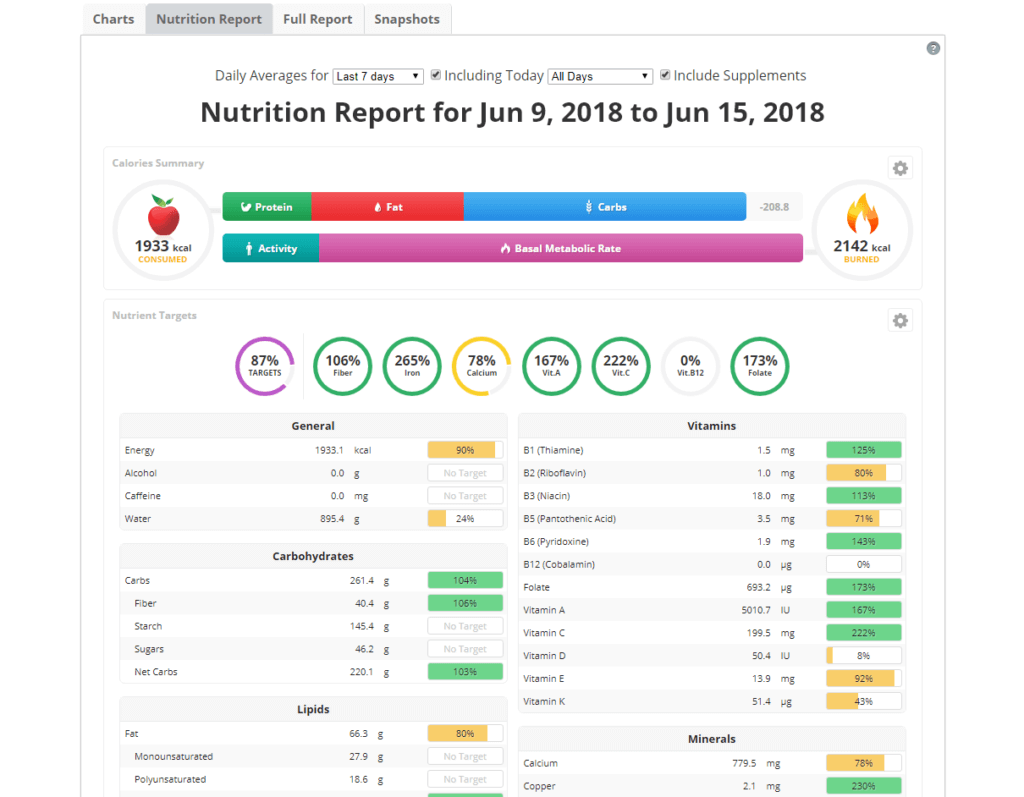
Task: Open Calories Summary gear settings
Action: 900,168
